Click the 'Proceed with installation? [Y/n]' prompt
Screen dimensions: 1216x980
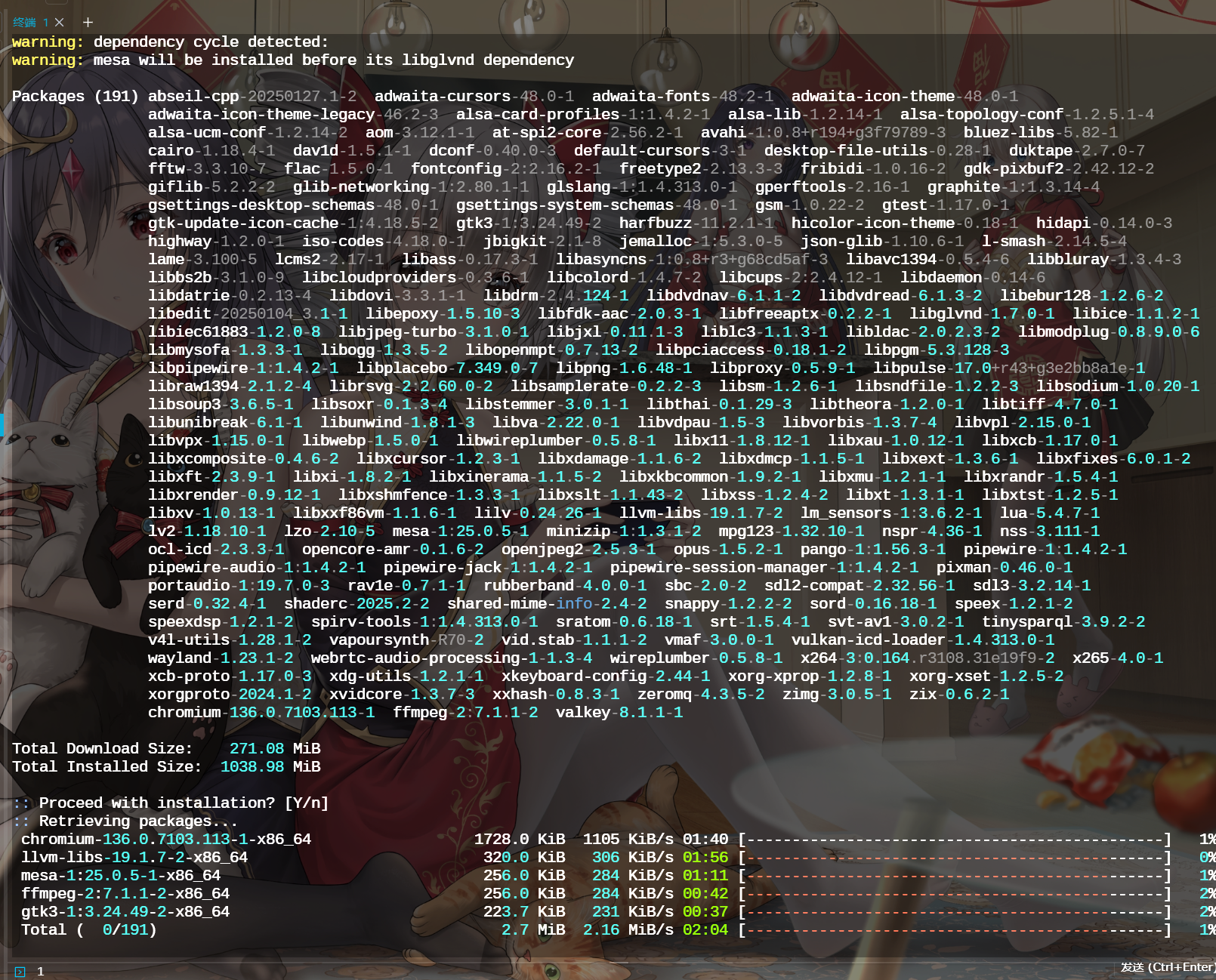(183, 803)
